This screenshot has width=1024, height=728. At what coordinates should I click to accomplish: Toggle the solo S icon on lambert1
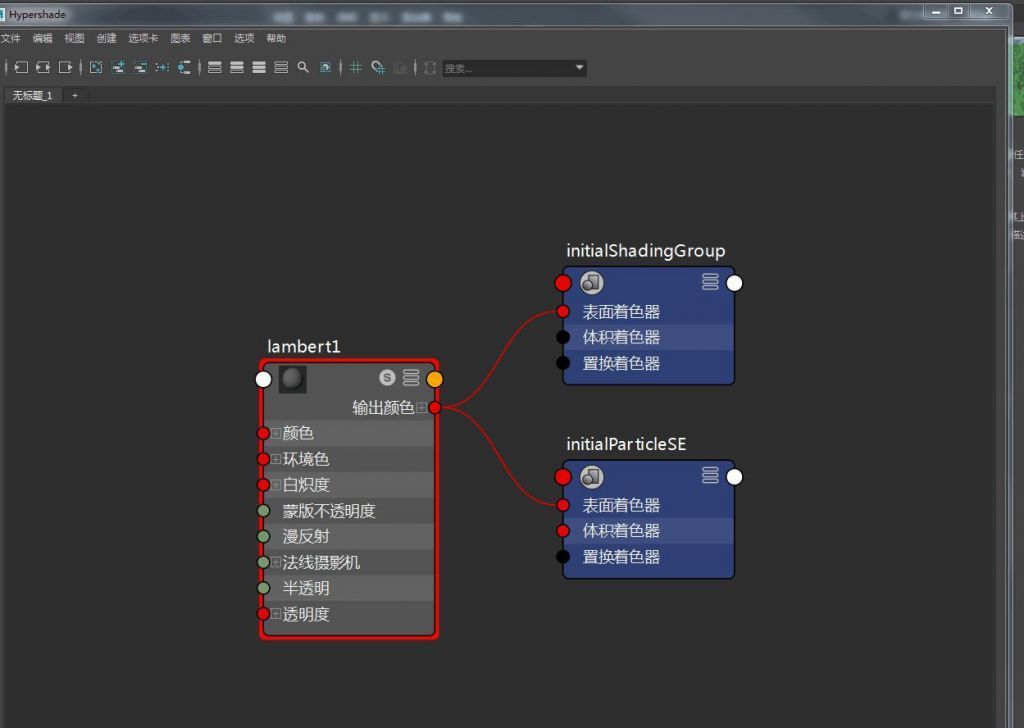(x=387, y=377)
